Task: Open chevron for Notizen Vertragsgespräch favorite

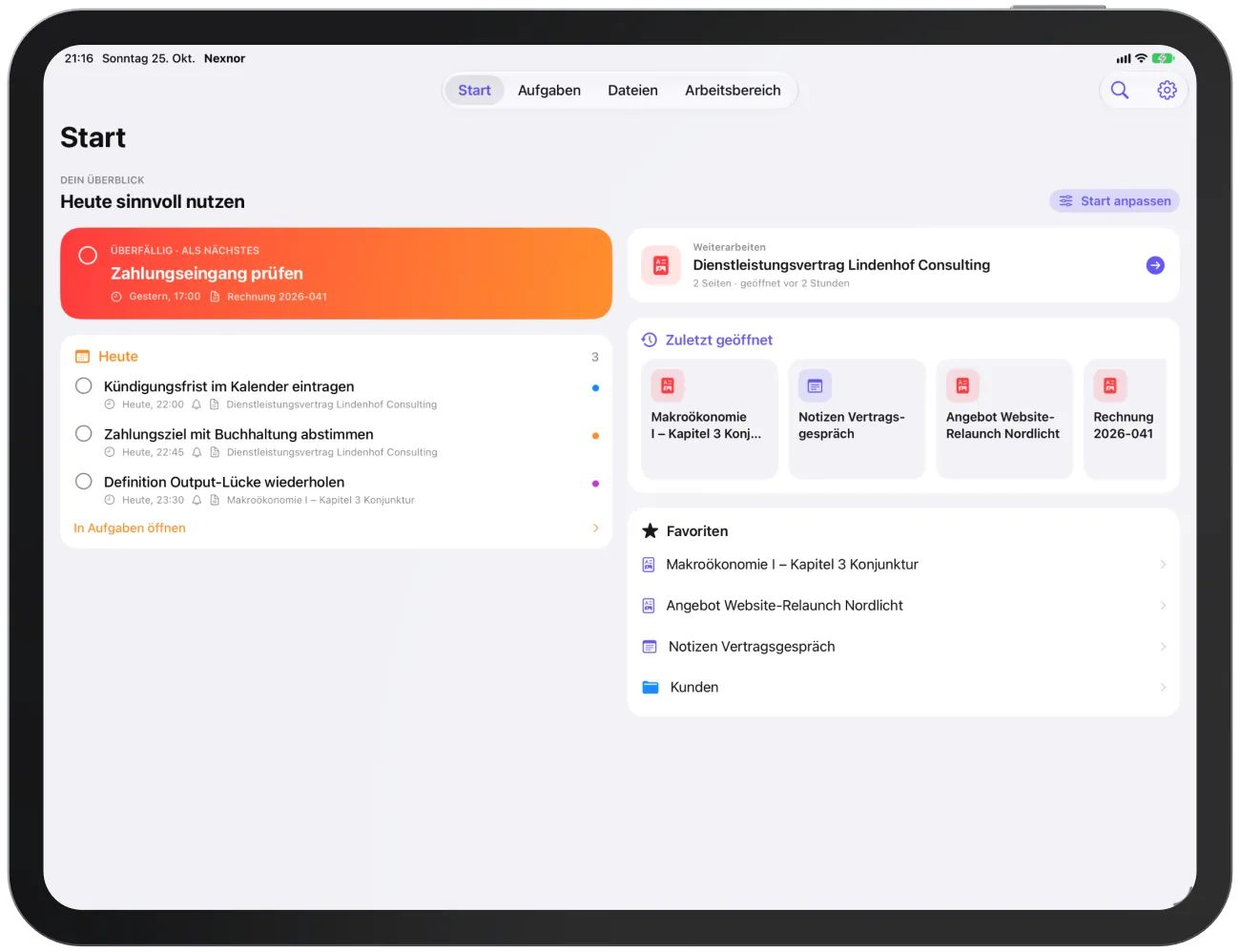Action: (1163, 647)
